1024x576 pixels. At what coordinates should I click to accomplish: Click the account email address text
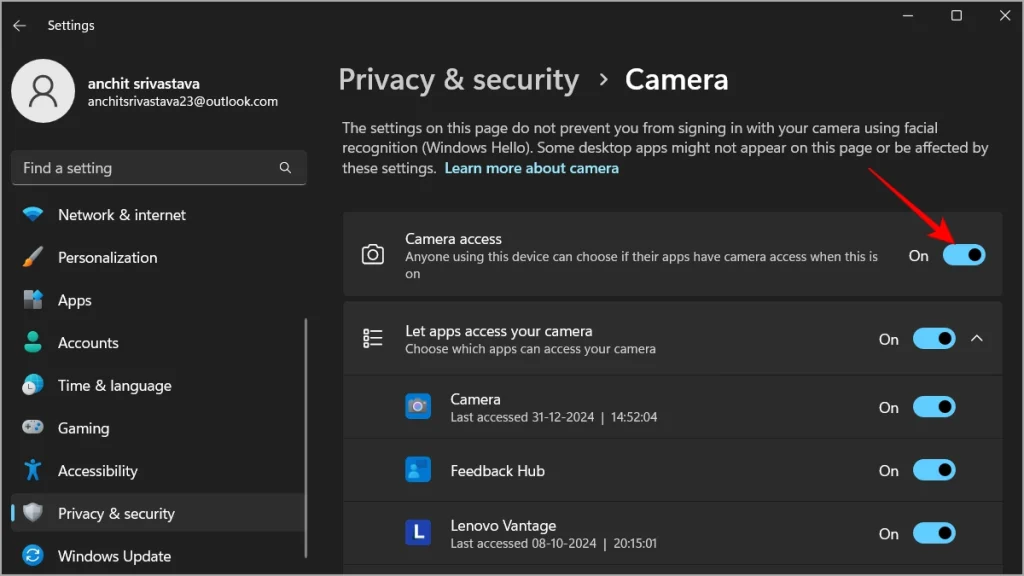point(183,102)
